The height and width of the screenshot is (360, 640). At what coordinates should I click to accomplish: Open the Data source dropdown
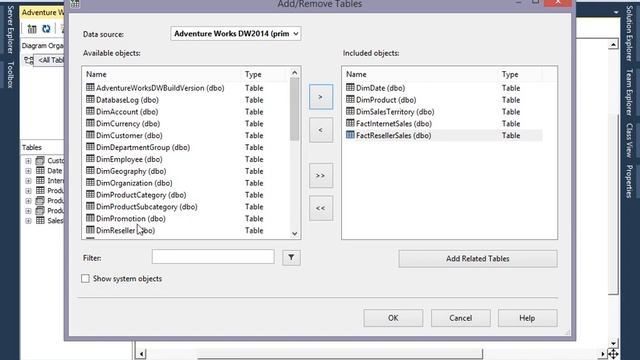tap(236, 33)
